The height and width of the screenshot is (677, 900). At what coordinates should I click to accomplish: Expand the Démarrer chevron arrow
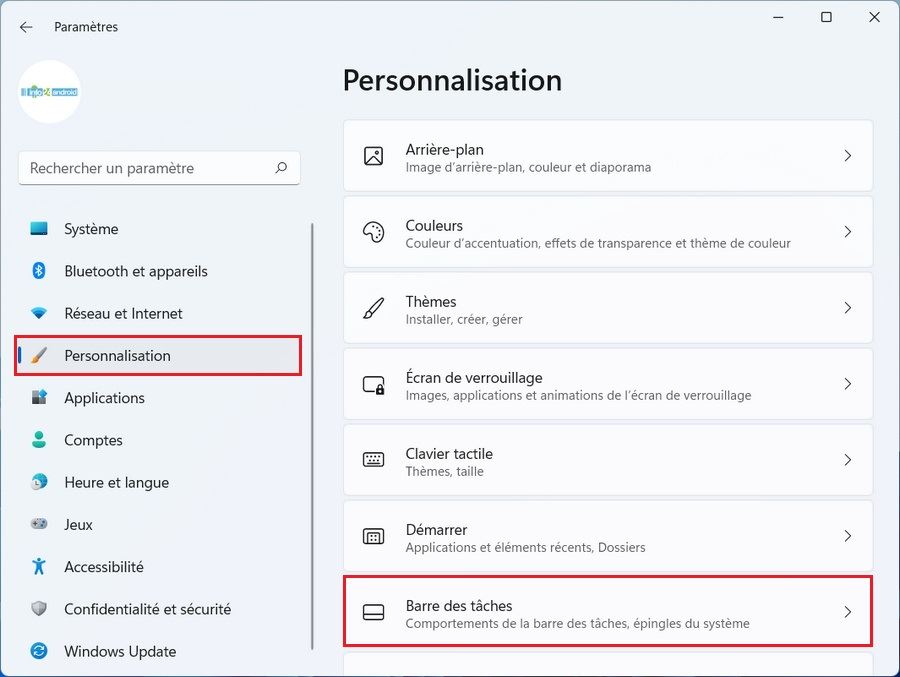847,536
